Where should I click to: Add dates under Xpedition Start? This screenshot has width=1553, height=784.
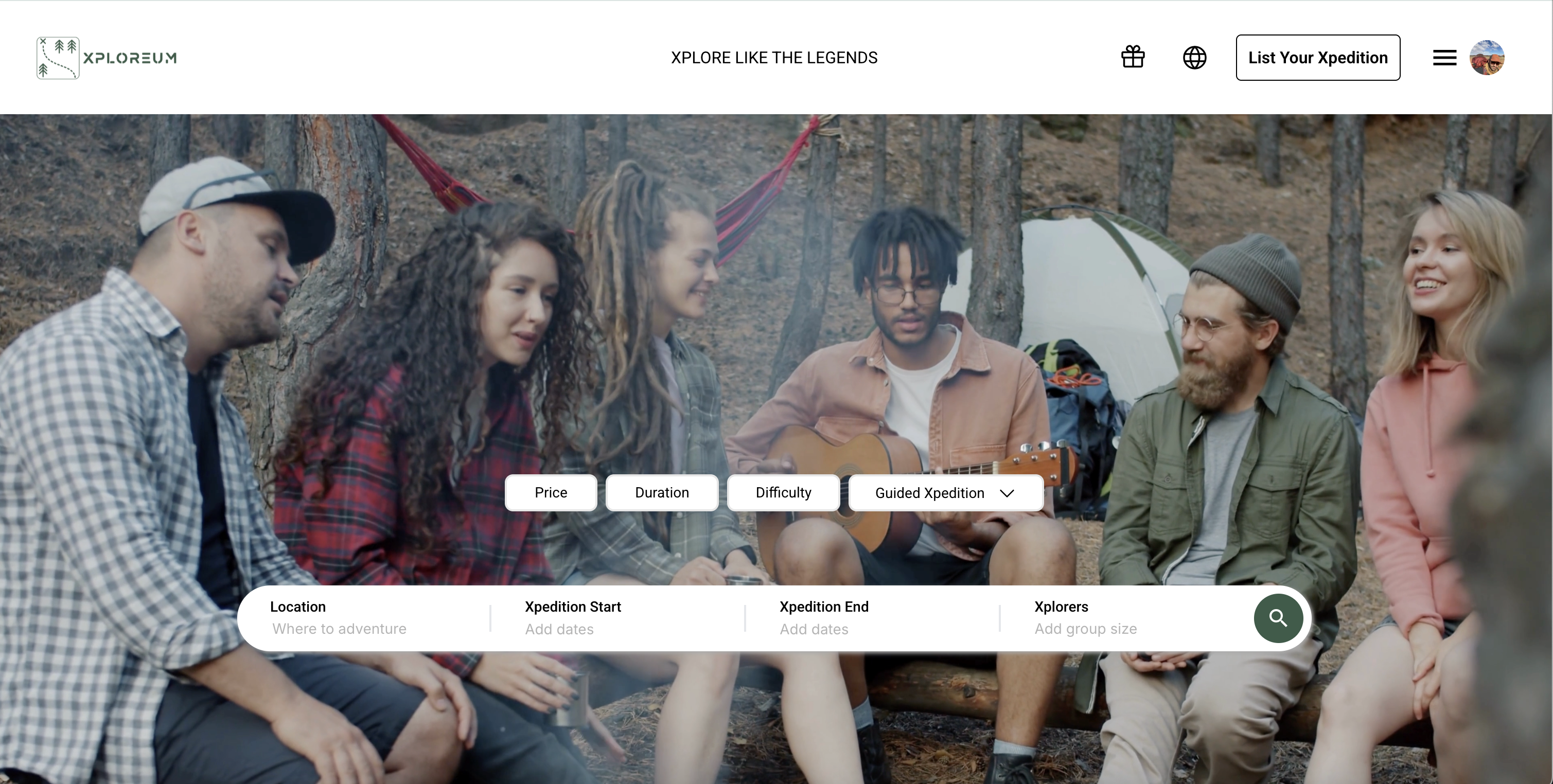point(559,629)
